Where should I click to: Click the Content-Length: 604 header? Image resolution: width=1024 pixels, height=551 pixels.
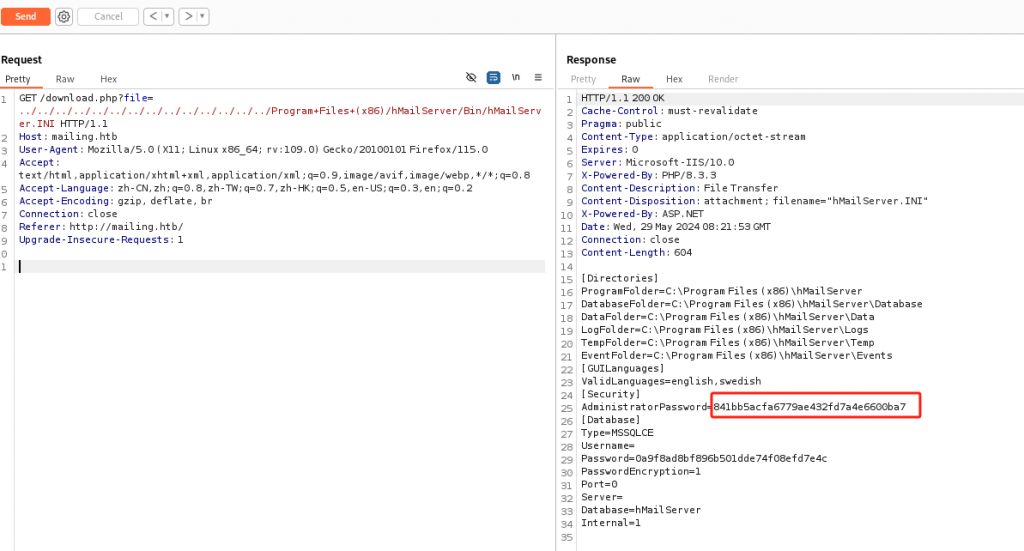pyautogui.click(x=637, y=253)
